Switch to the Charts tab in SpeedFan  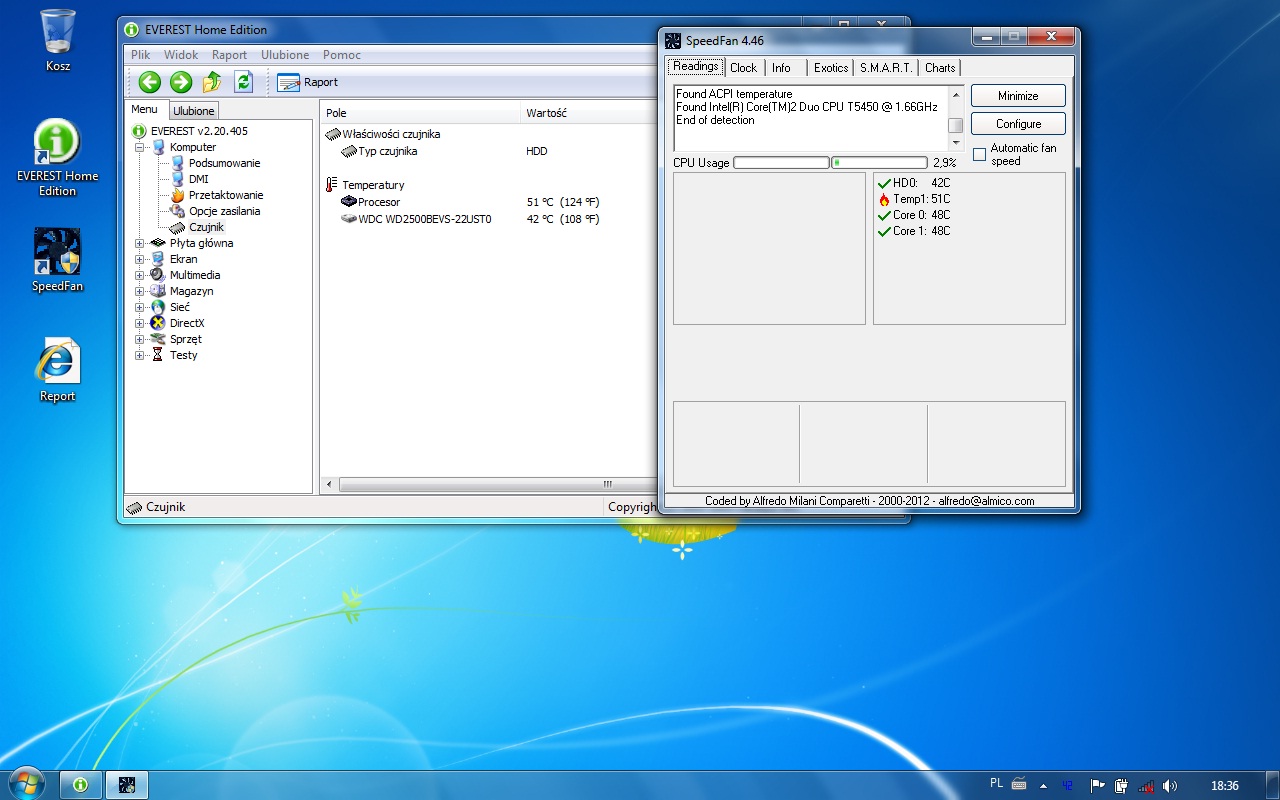(x=939, y=67)
